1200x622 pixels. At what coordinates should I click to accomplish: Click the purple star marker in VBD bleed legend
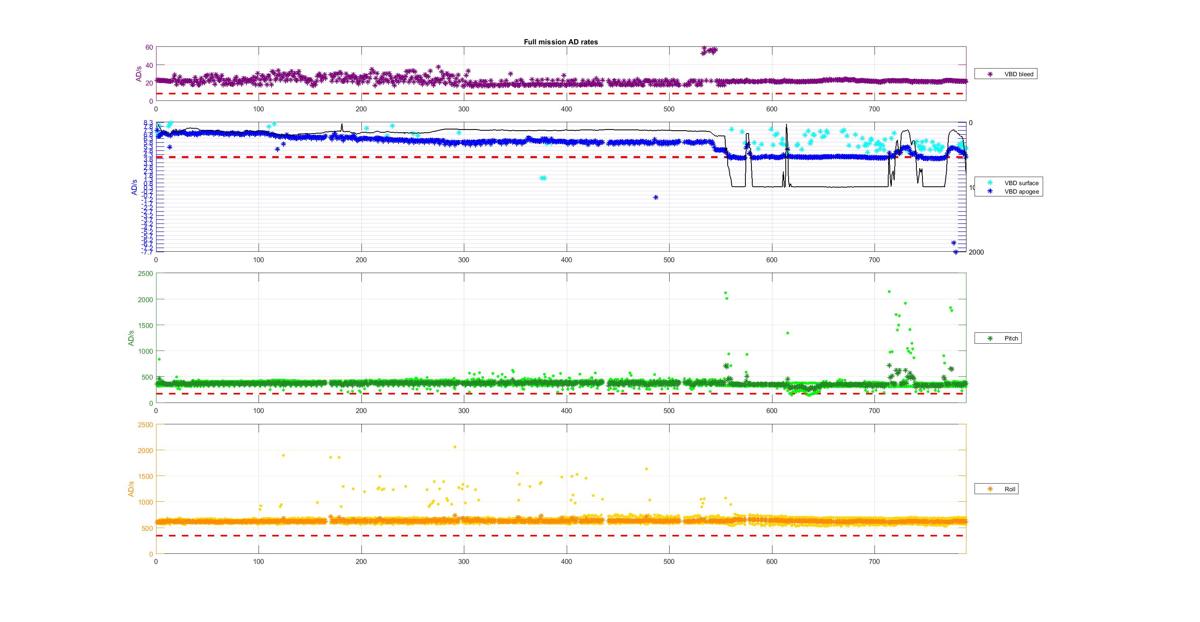coord(990,74)
